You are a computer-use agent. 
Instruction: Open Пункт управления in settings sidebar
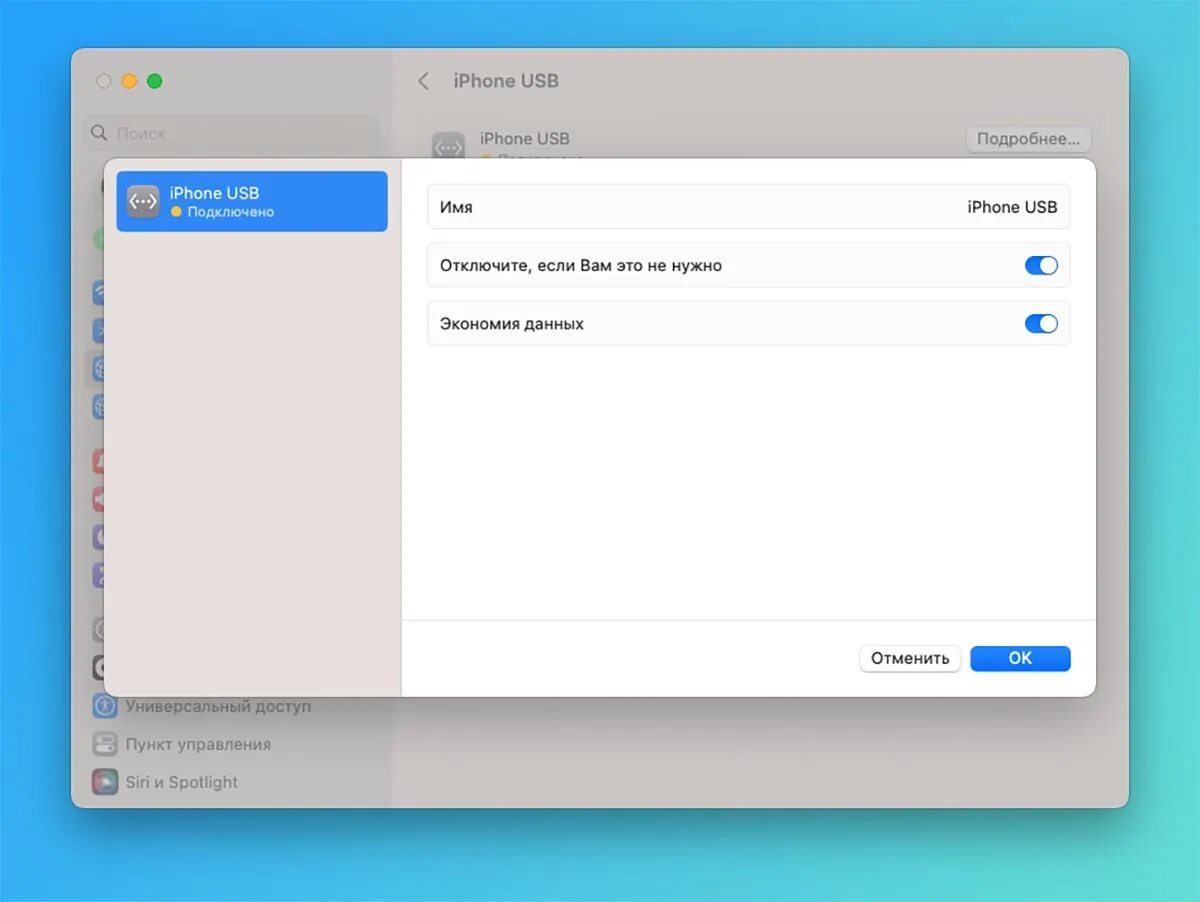click(x=183, y=744)
